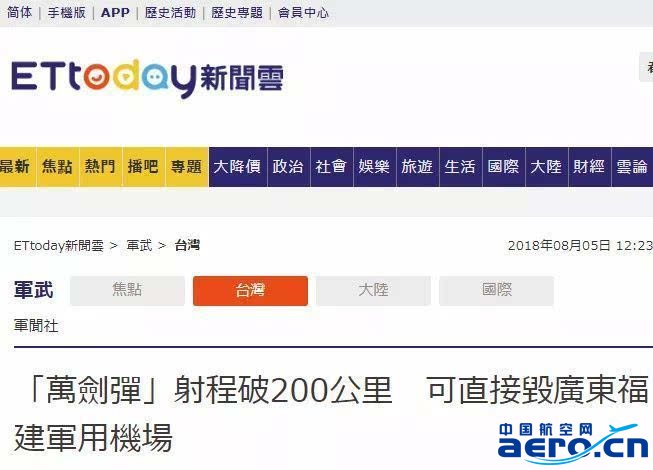Open the 社會 navigation item
Screen dimensions: 653x470
point(331,167)
